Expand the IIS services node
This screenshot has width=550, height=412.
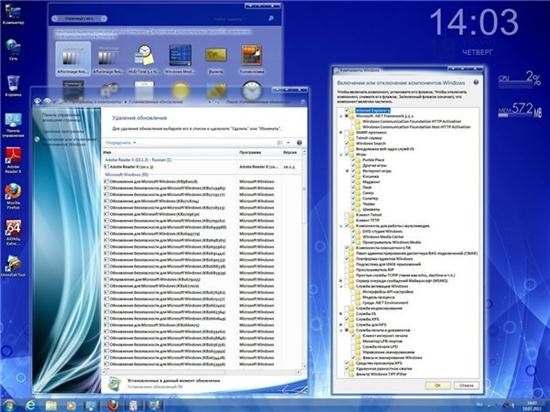point(341,314)
